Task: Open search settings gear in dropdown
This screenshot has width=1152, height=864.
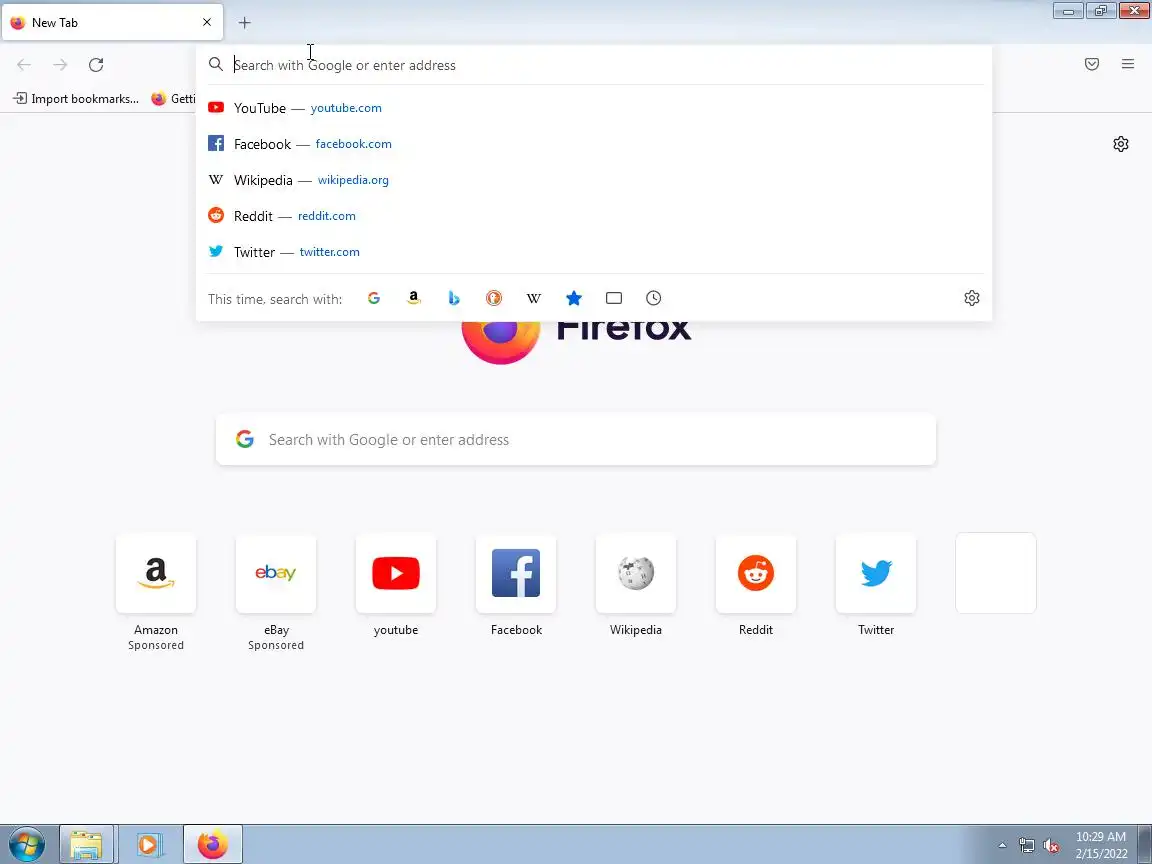Action: (x=971, y=298)
